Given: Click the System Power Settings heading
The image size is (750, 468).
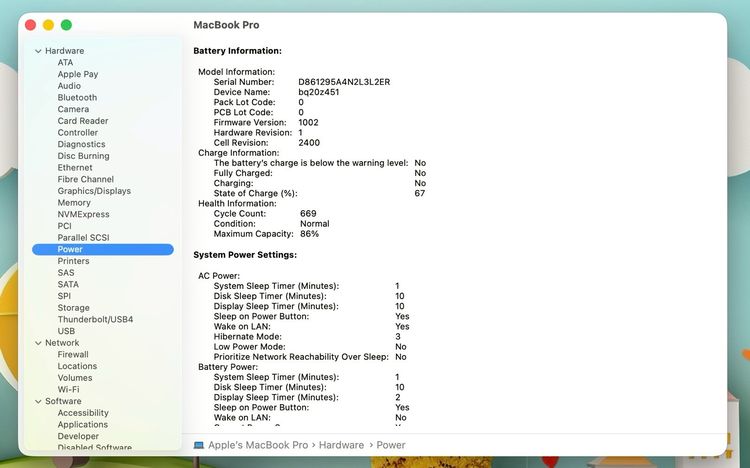Looking at the screenshot, I should (x=245, y=255).
